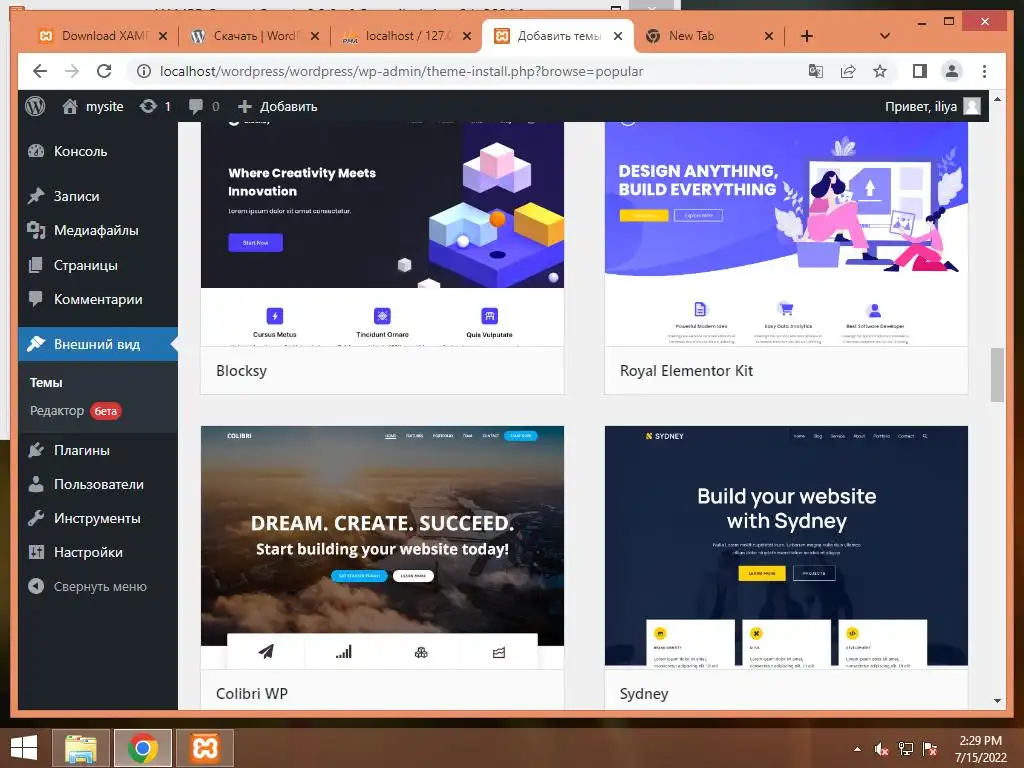Click the address bar URL field
Image resolution: width=1024 pixels, height=768 pixels.
pyautogui.click(x=401, y=71)
